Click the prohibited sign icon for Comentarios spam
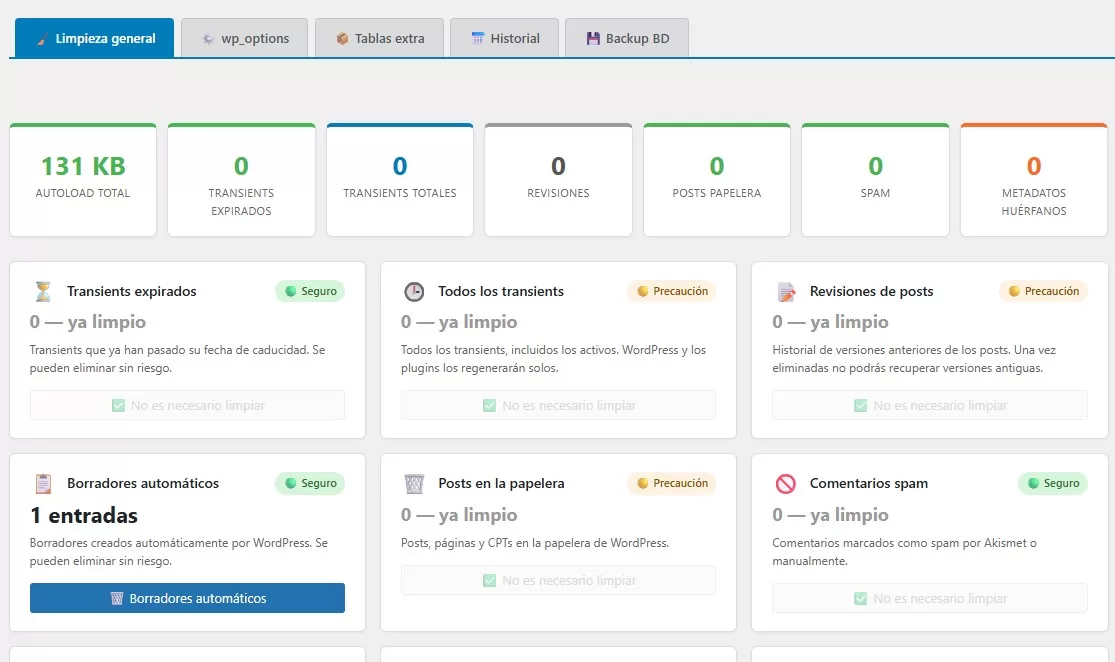 786,484
